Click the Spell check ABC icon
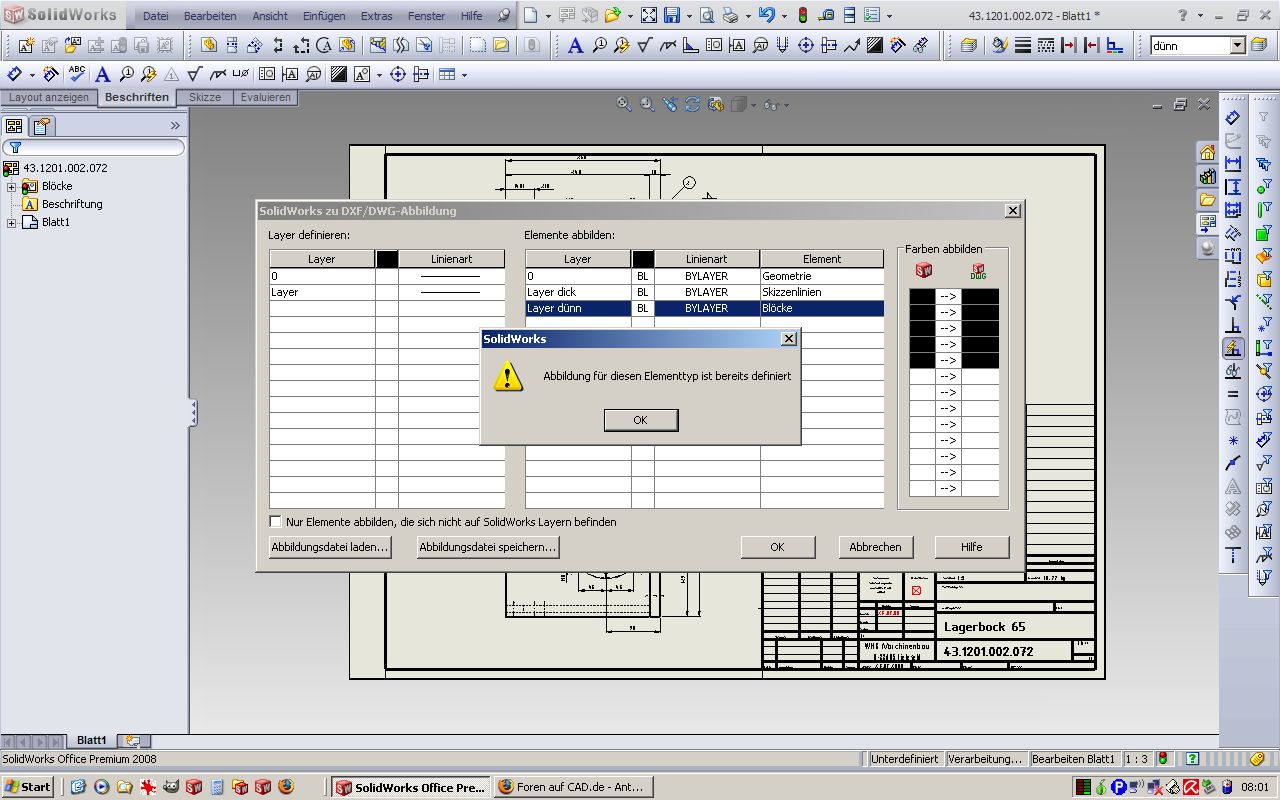Screen dimensions: 1280x800 [x=78, y=75]
